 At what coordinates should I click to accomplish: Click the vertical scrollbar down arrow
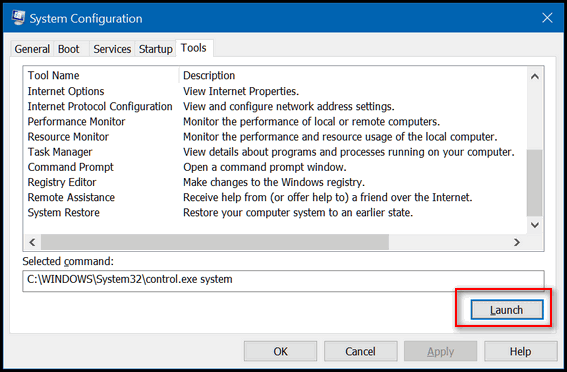[535, 225]
